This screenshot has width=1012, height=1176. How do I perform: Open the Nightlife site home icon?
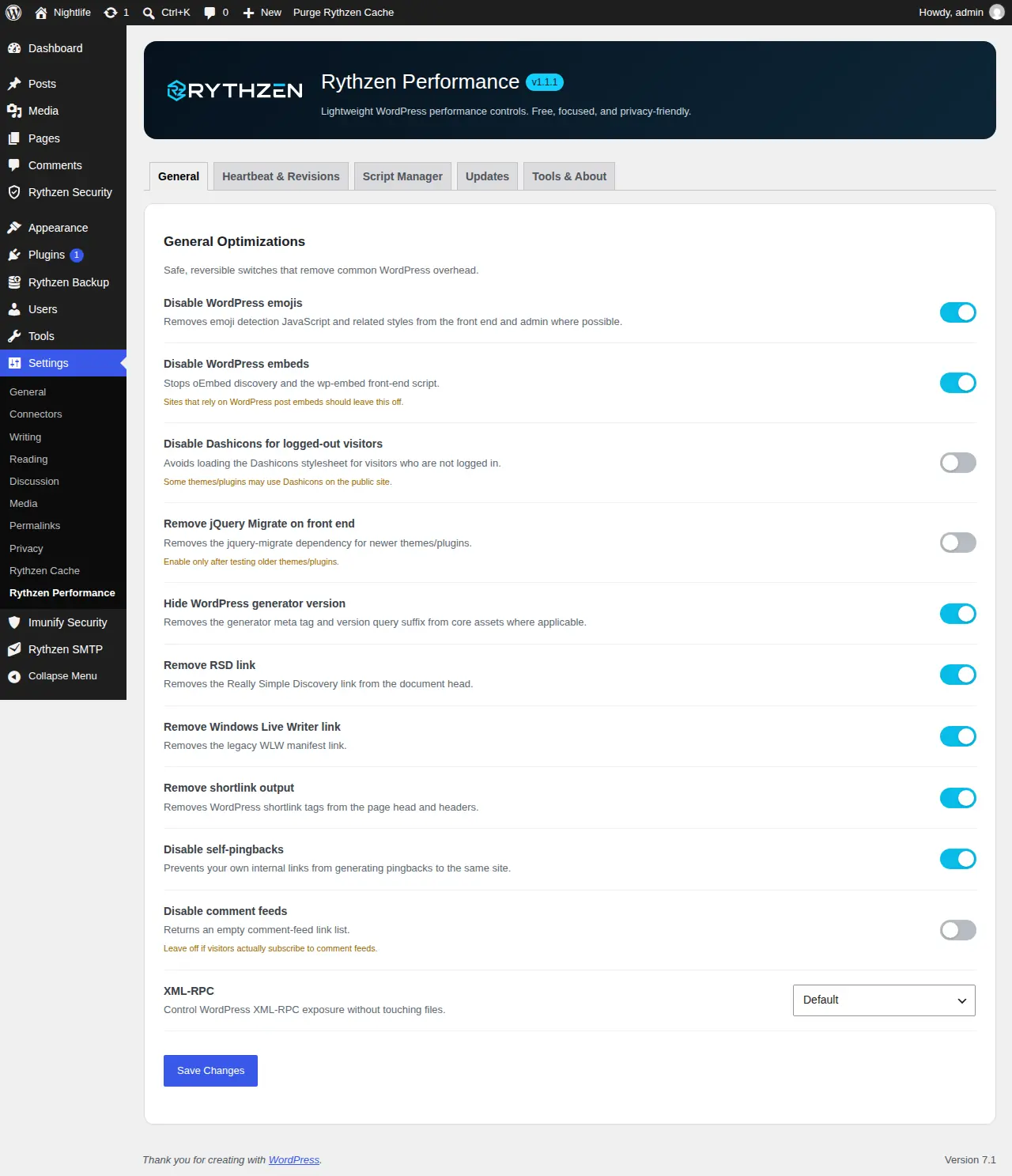[x=41, y=13]
